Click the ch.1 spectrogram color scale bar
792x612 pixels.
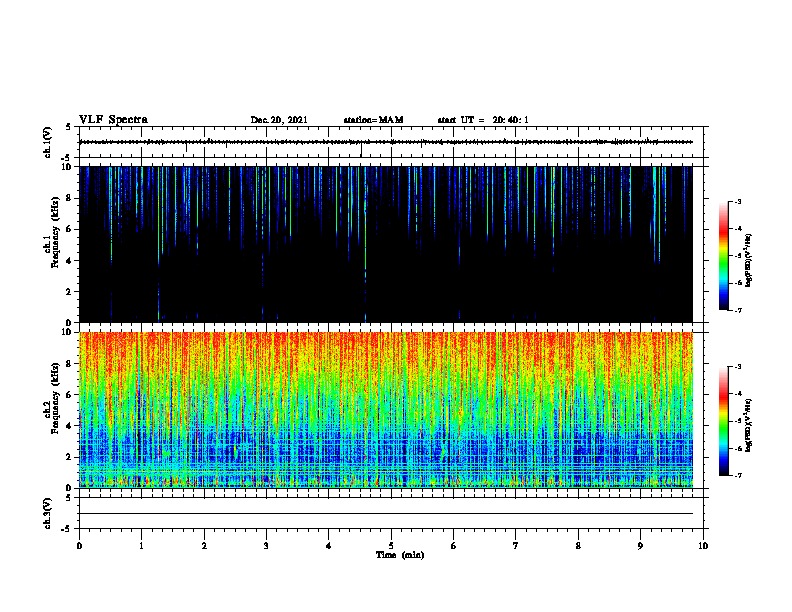pos(724,256)
